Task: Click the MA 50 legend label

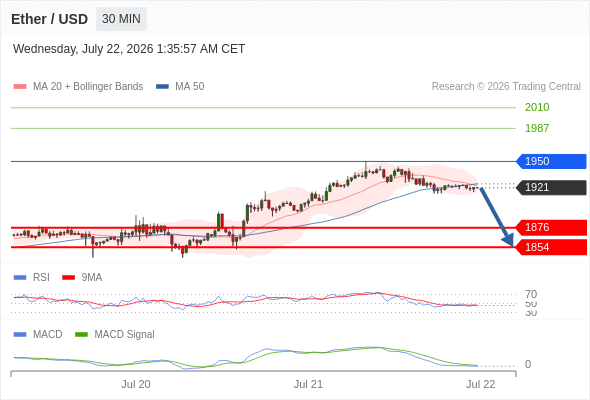Action: (x=190, y=87)
